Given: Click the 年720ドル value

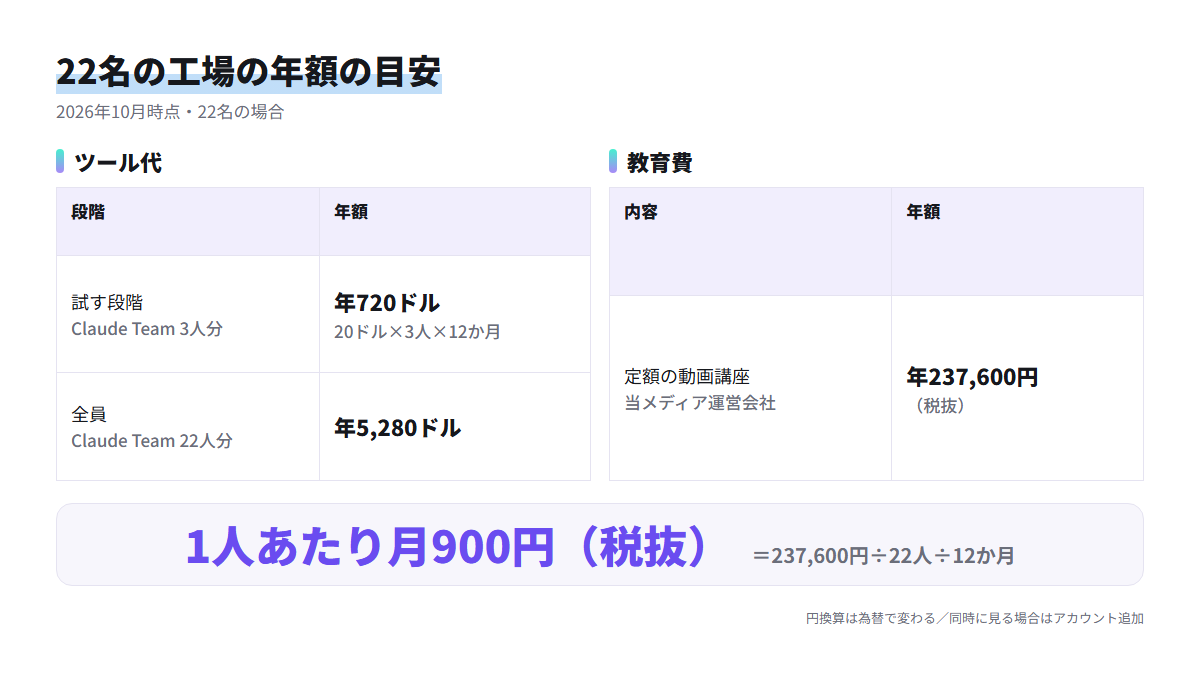Looking at the screenshot, I should click(x=387, y=302).
